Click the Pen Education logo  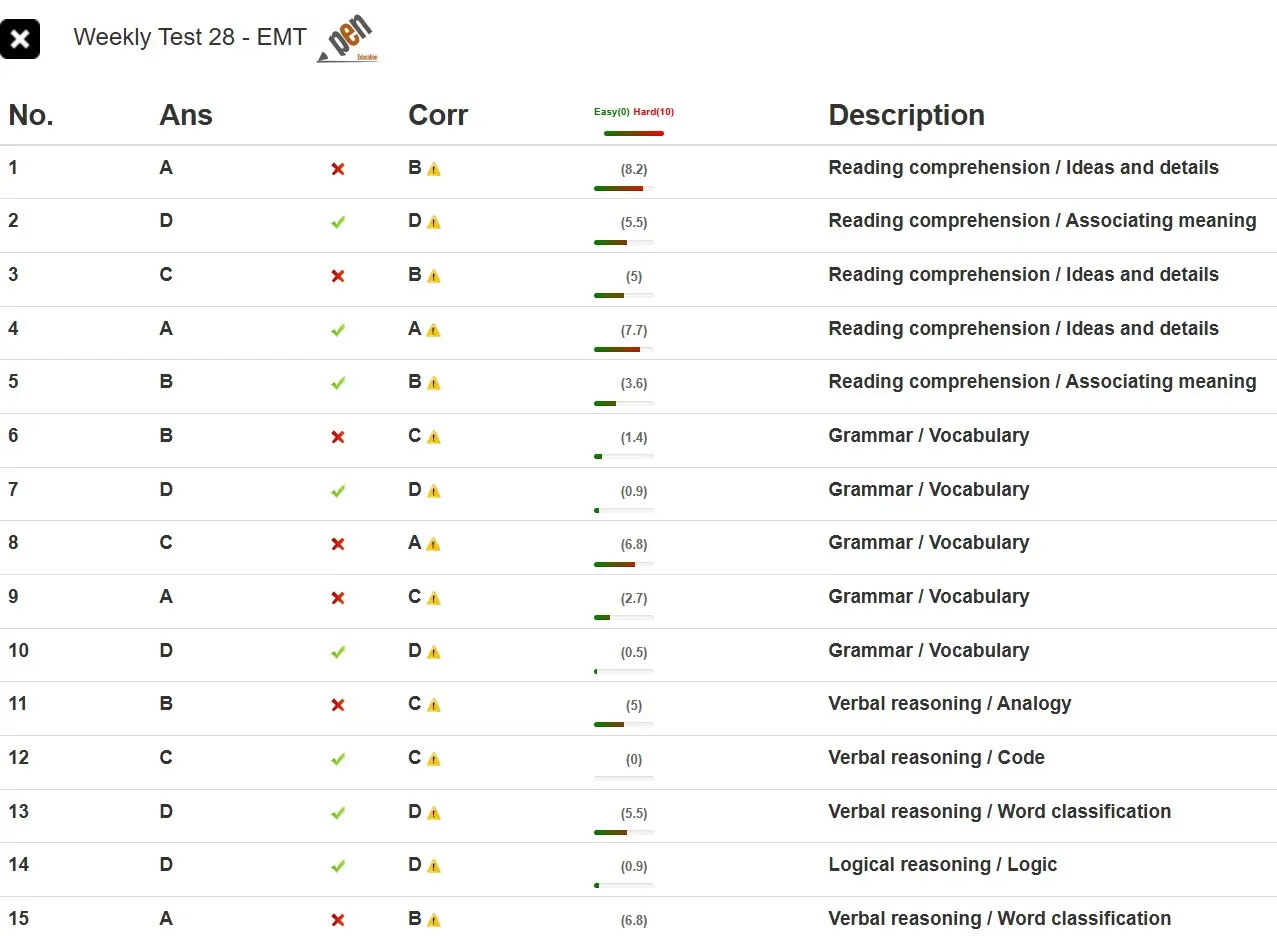(x=348, y=41)
